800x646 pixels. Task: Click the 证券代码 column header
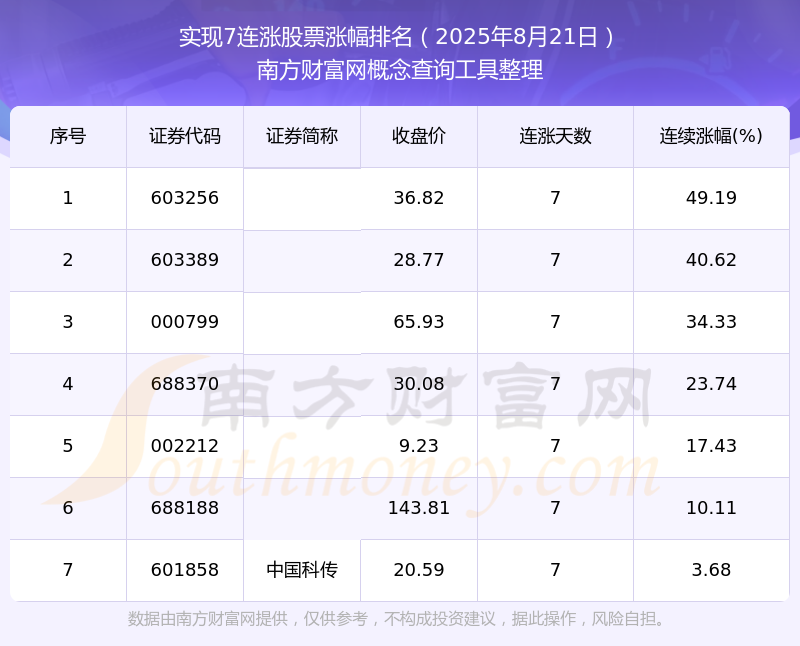coord(185,136)
